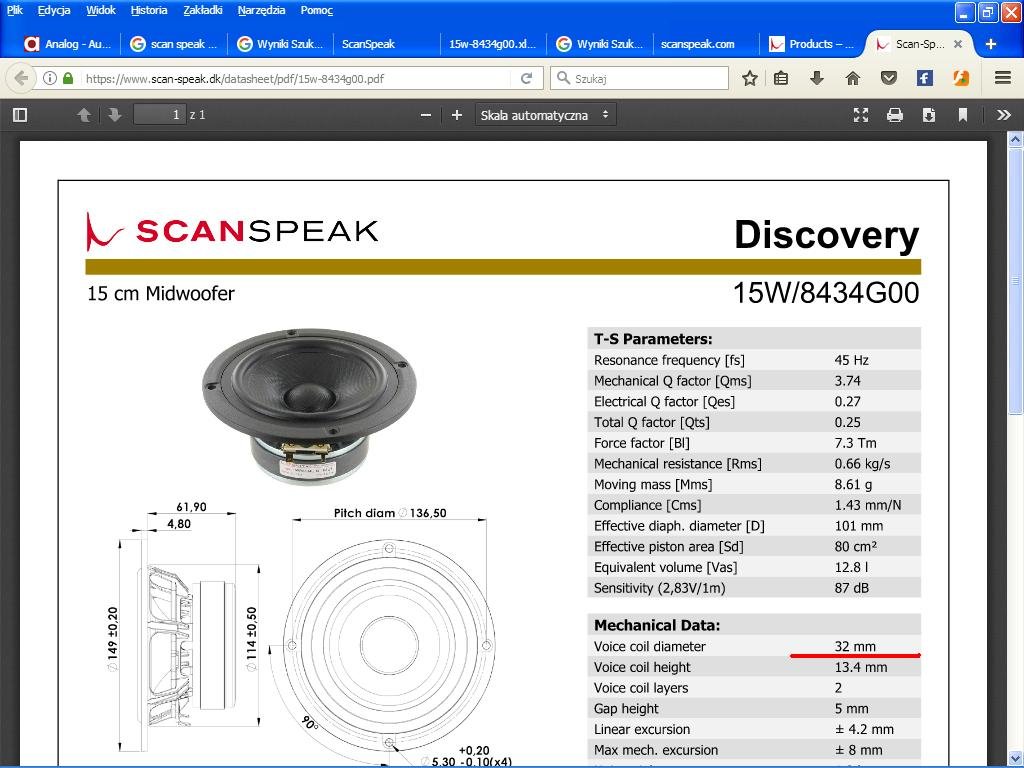Print the PDF document
This screenshot has height=768, width=1024.
(895, 115)
